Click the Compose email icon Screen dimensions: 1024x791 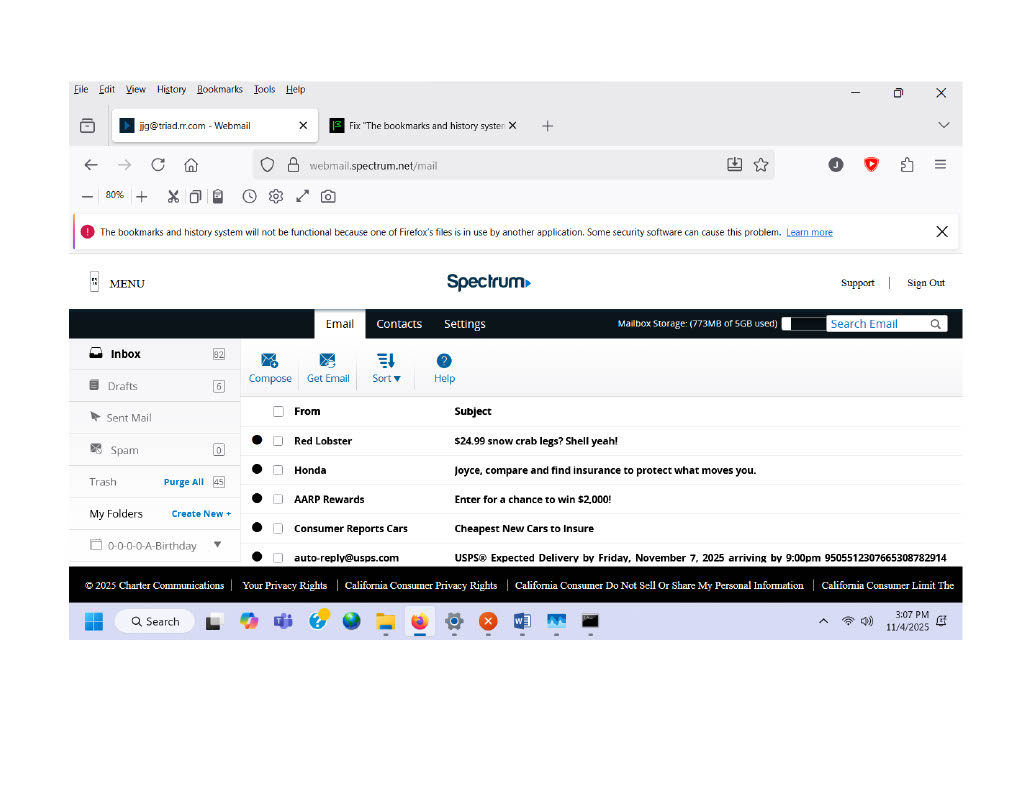click(x=269, y=361)
